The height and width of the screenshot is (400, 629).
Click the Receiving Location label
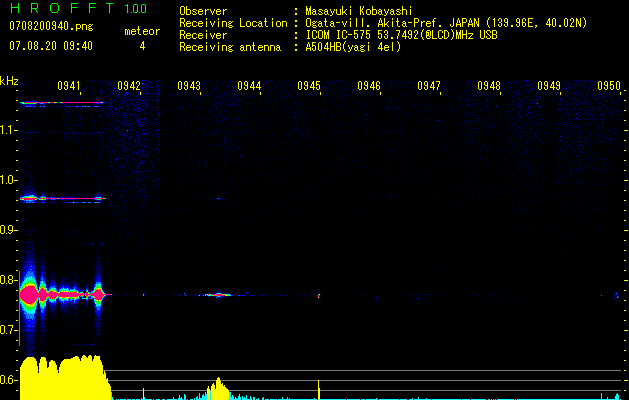[x=233, y=23]
